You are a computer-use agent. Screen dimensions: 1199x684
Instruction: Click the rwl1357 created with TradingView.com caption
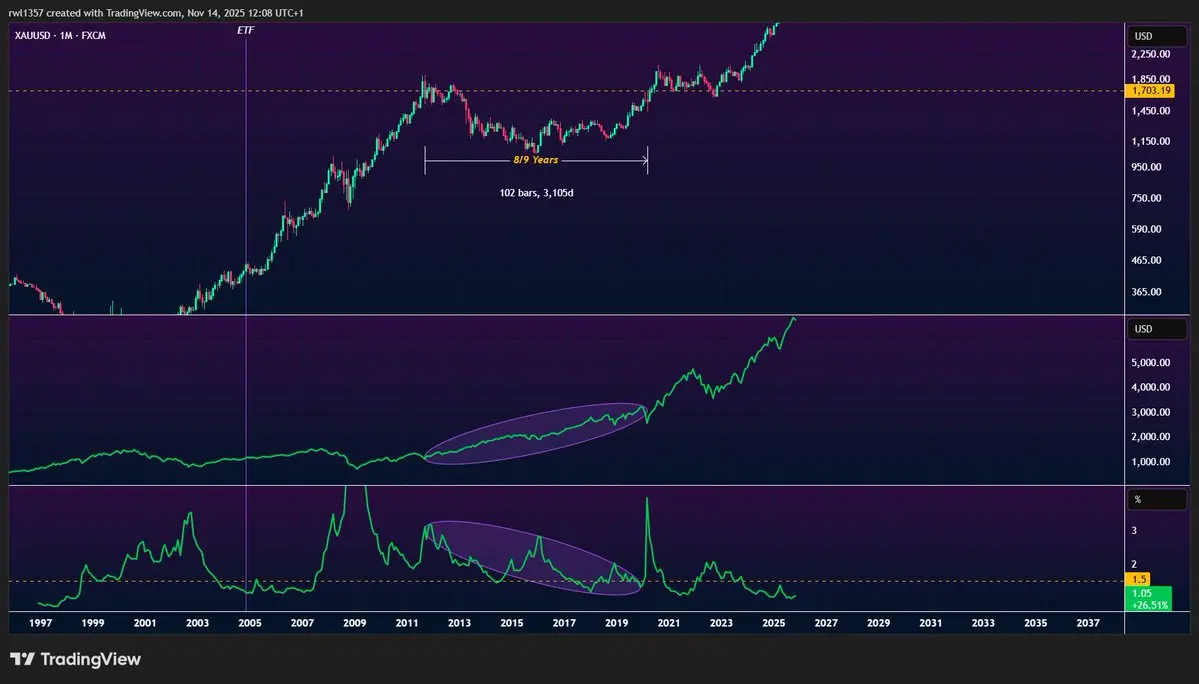(156, 13)
